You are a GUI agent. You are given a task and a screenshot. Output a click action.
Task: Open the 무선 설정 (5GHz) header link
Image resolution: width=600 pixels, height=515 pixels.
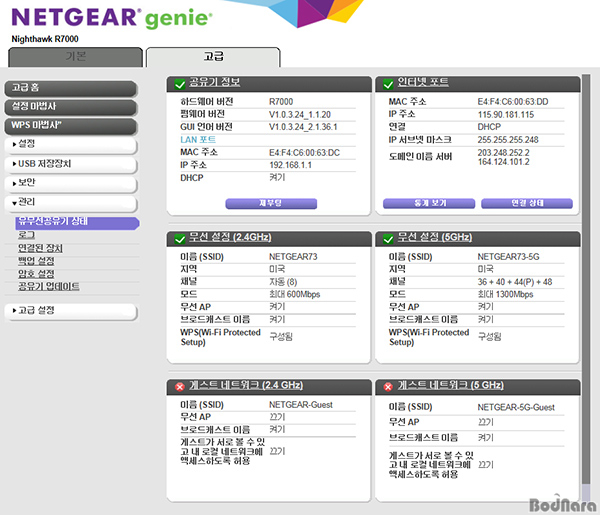pos(435,237)
